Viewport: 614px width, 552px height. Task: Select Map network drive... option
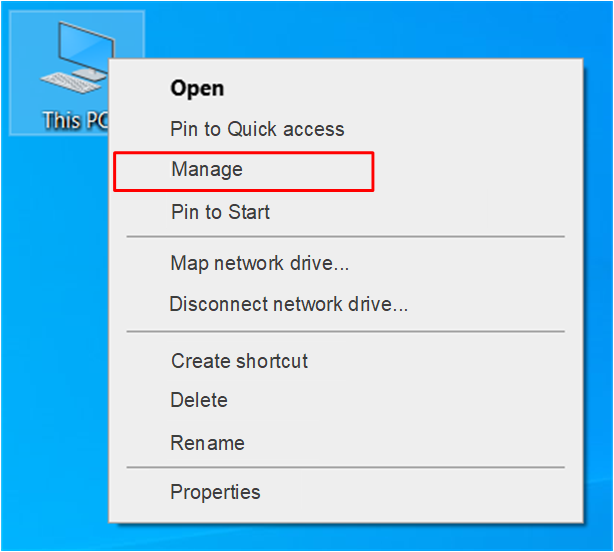click(x=260, y=264)
